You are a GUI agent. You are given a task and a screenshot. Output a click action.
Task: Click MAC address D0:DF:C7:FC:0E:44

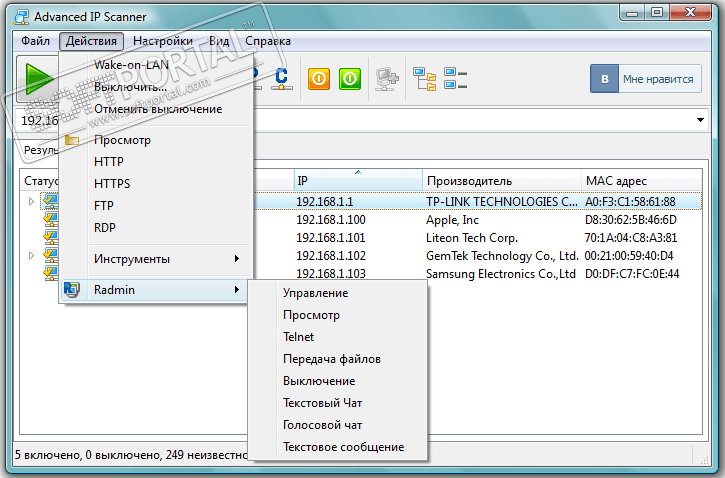(x=632, y=274)
